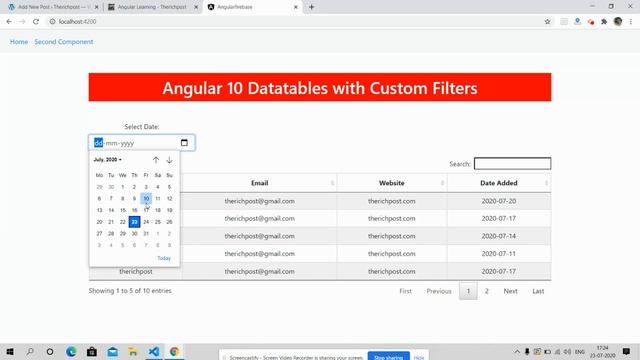640x360 pixels.
Task: Switch to Visual Studio Code on the taskbar
Action: (x=154, y=351)
